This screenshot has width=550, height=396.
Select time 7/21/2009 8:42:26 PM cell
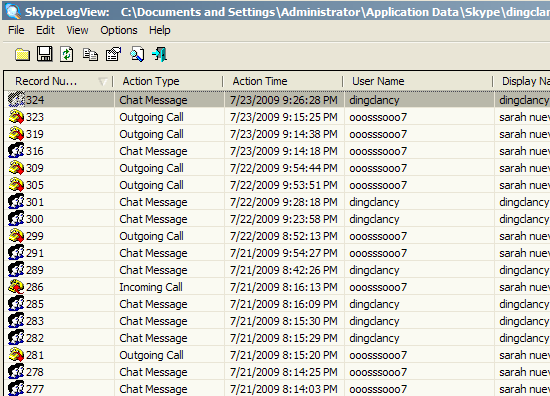pyautogui.click(x=284, y=270)
